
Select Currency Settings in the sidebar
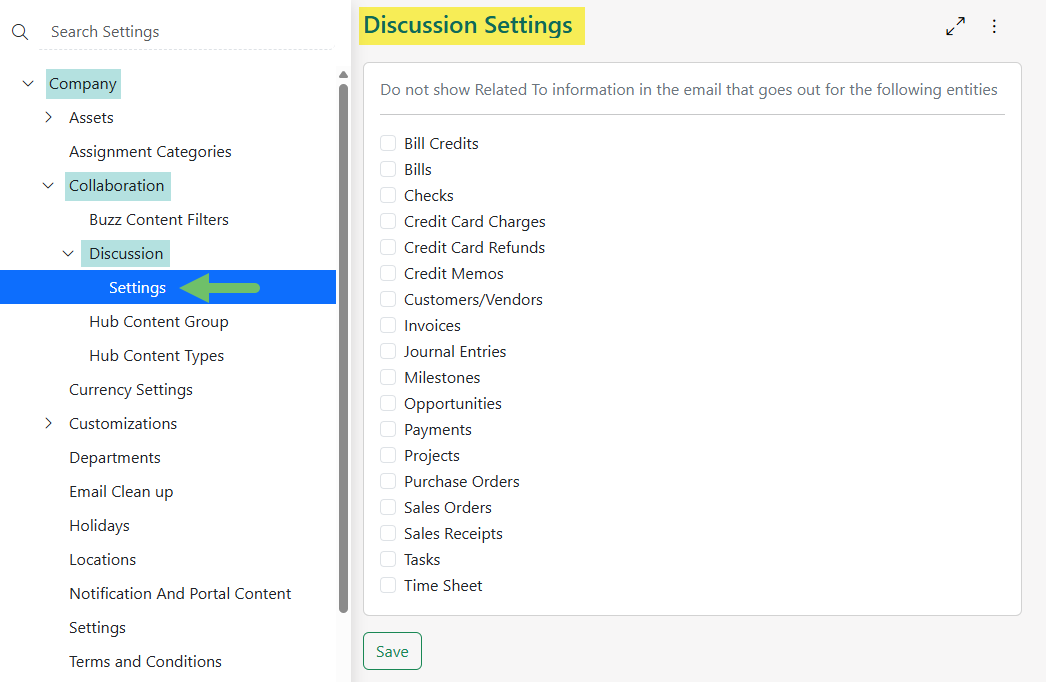coord(130,389)
